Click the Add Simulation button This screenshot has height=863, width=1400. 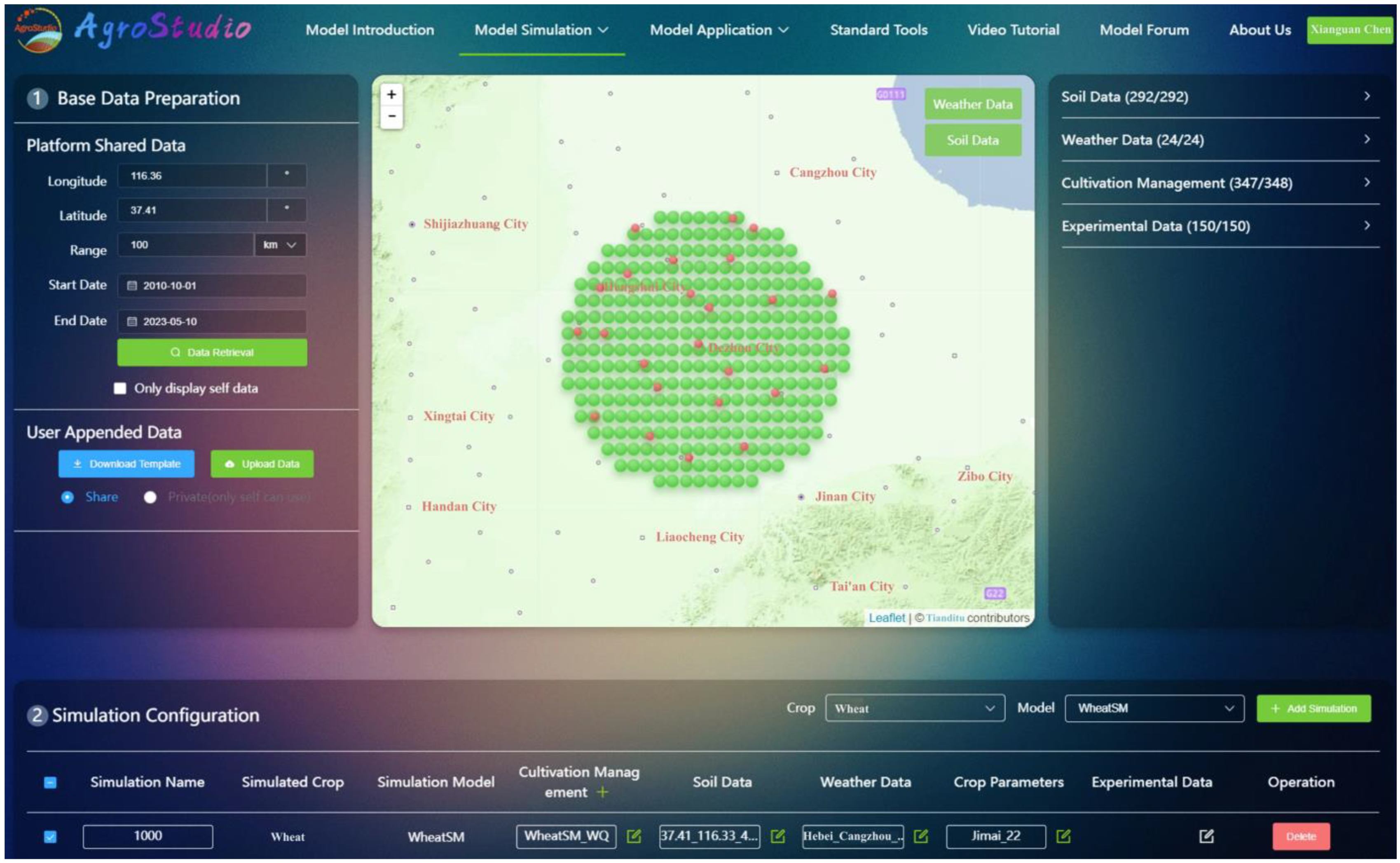pos(1313,708)
